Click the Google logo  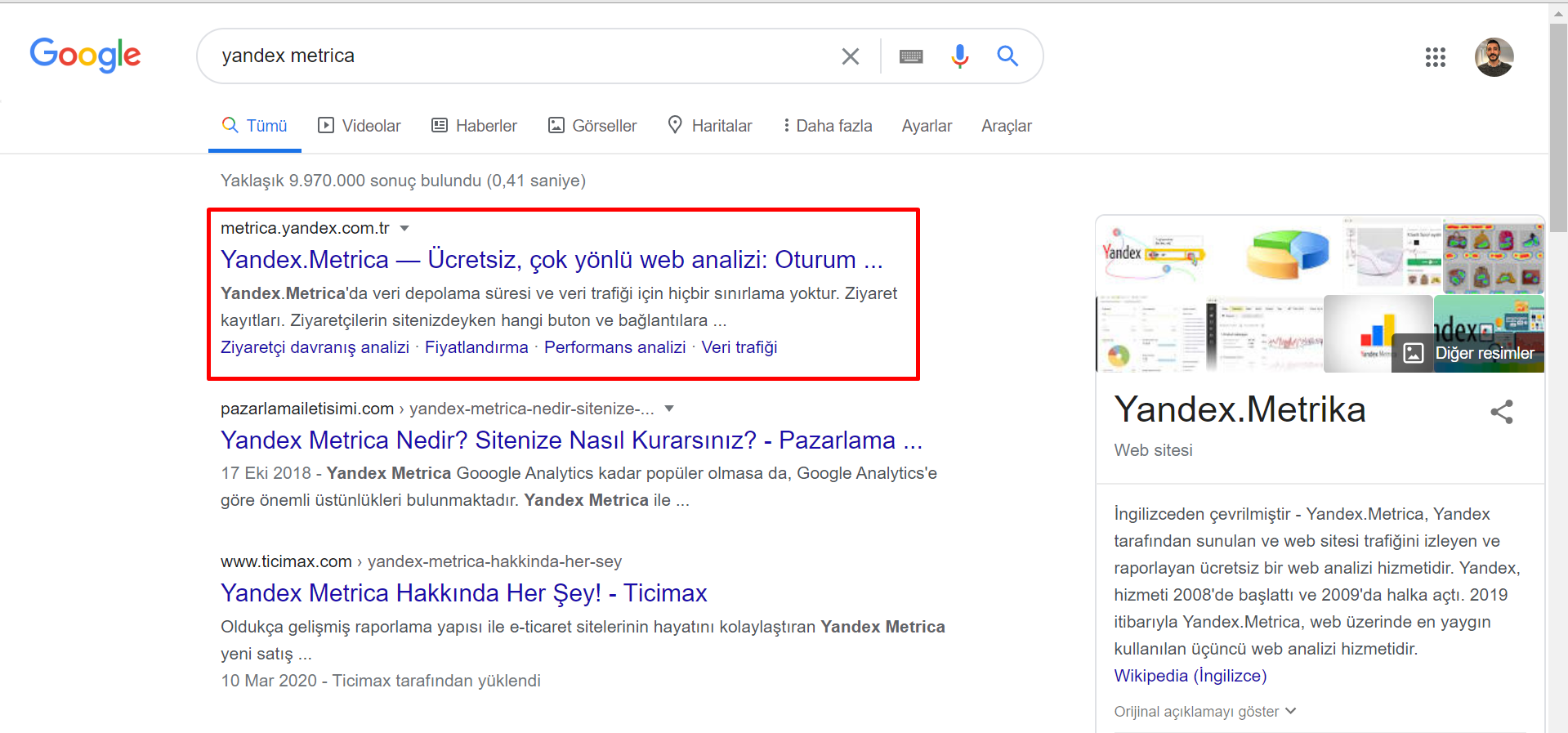point(85,55)
